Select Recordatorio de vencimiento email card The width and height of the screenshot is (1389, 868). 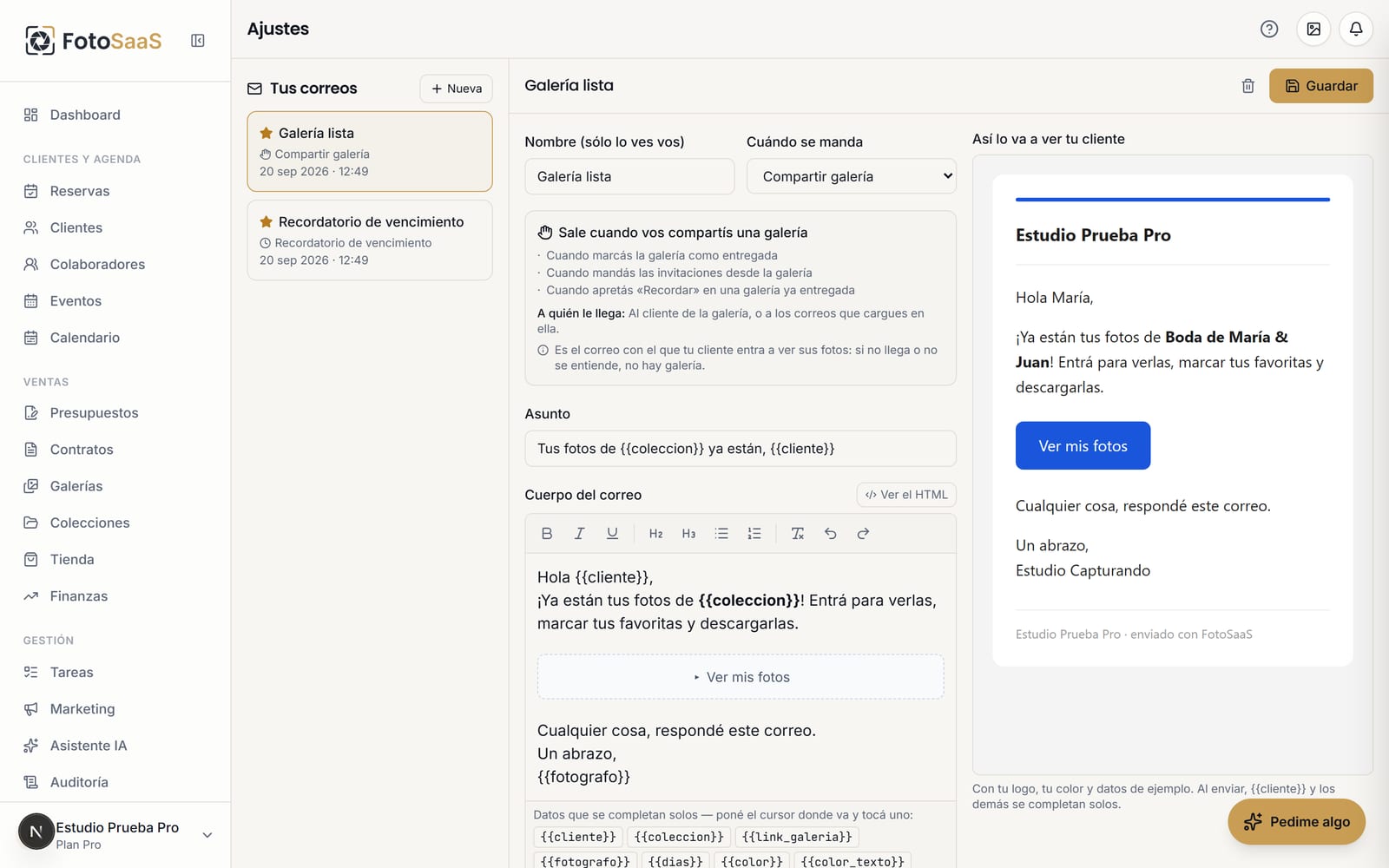(x=370, y=240)
